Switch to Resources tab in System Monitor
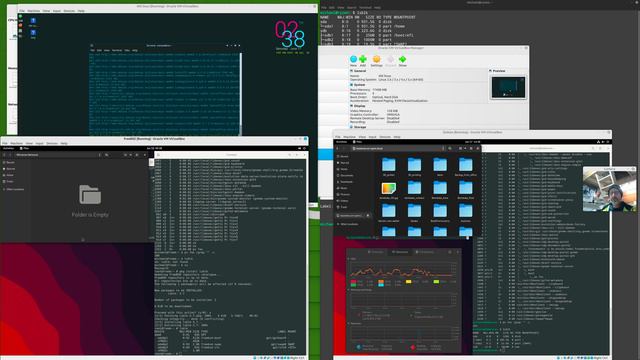640x360 pixels. 400,252
